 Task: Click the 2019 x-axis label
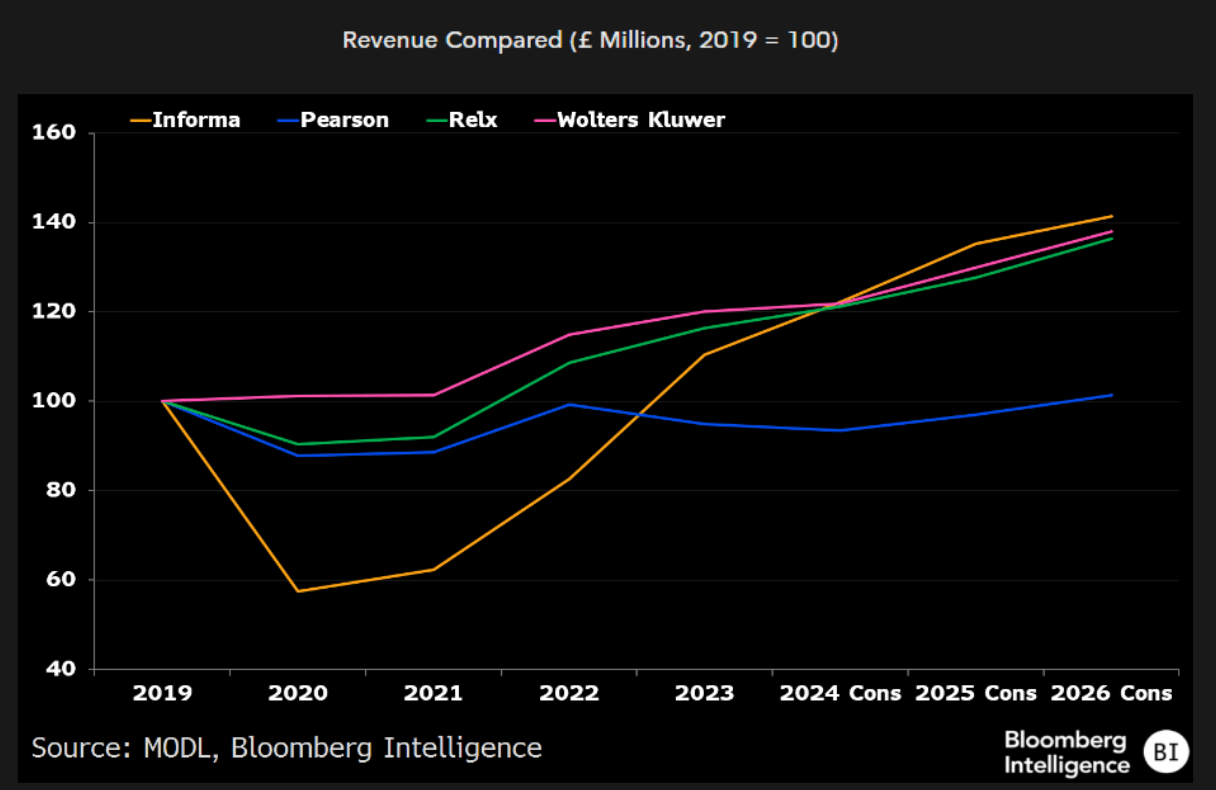pyautogui.click(x=162, y=693)
